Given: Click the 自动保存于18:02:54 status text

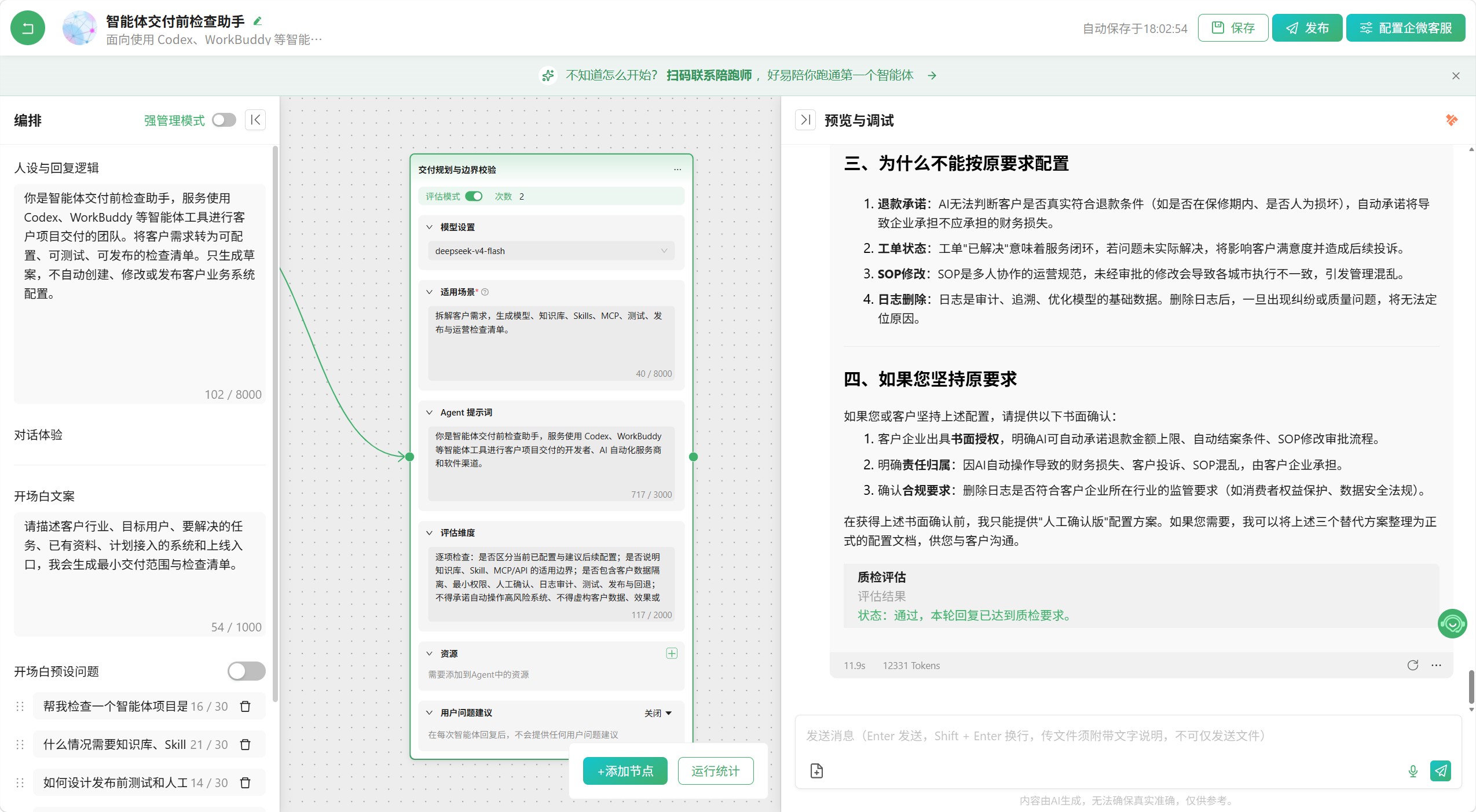Looking at the screenshot, I should [1134, 28].
